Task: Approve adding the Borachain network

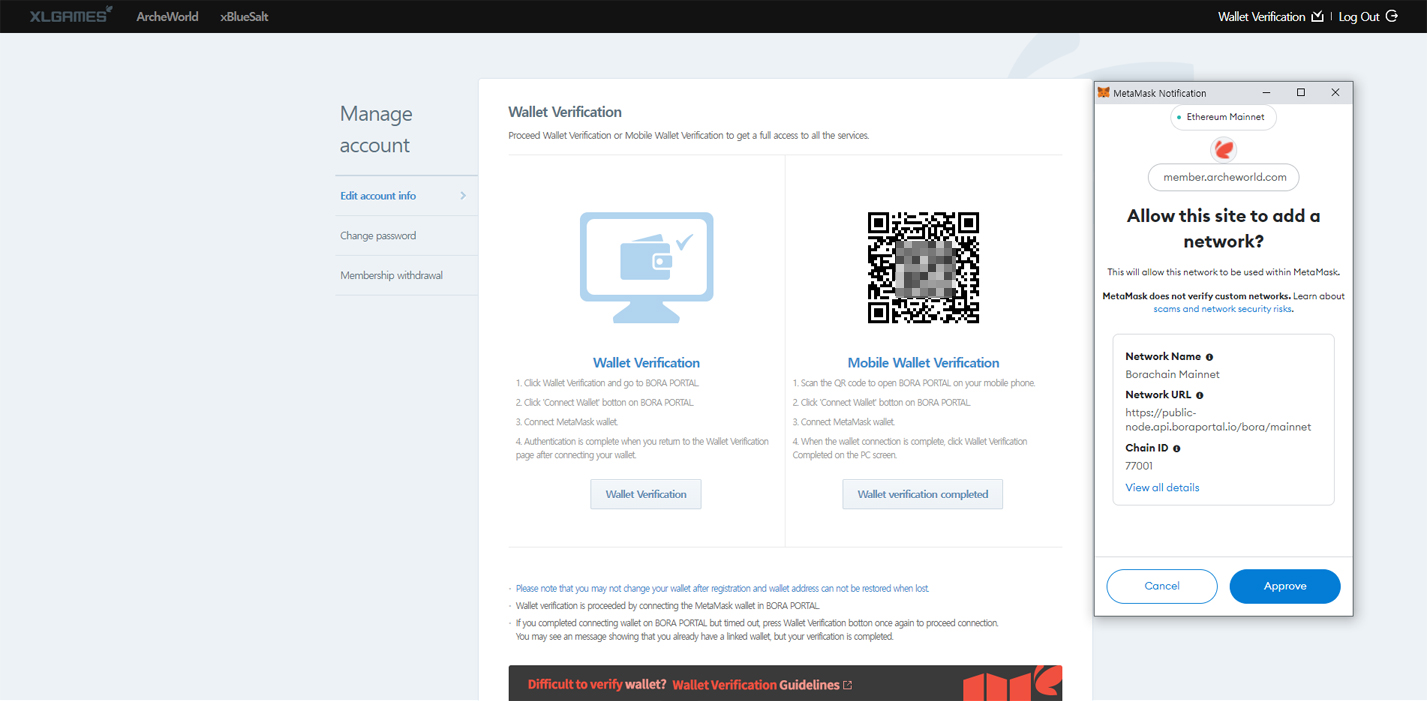Action: coord(1285,586)
